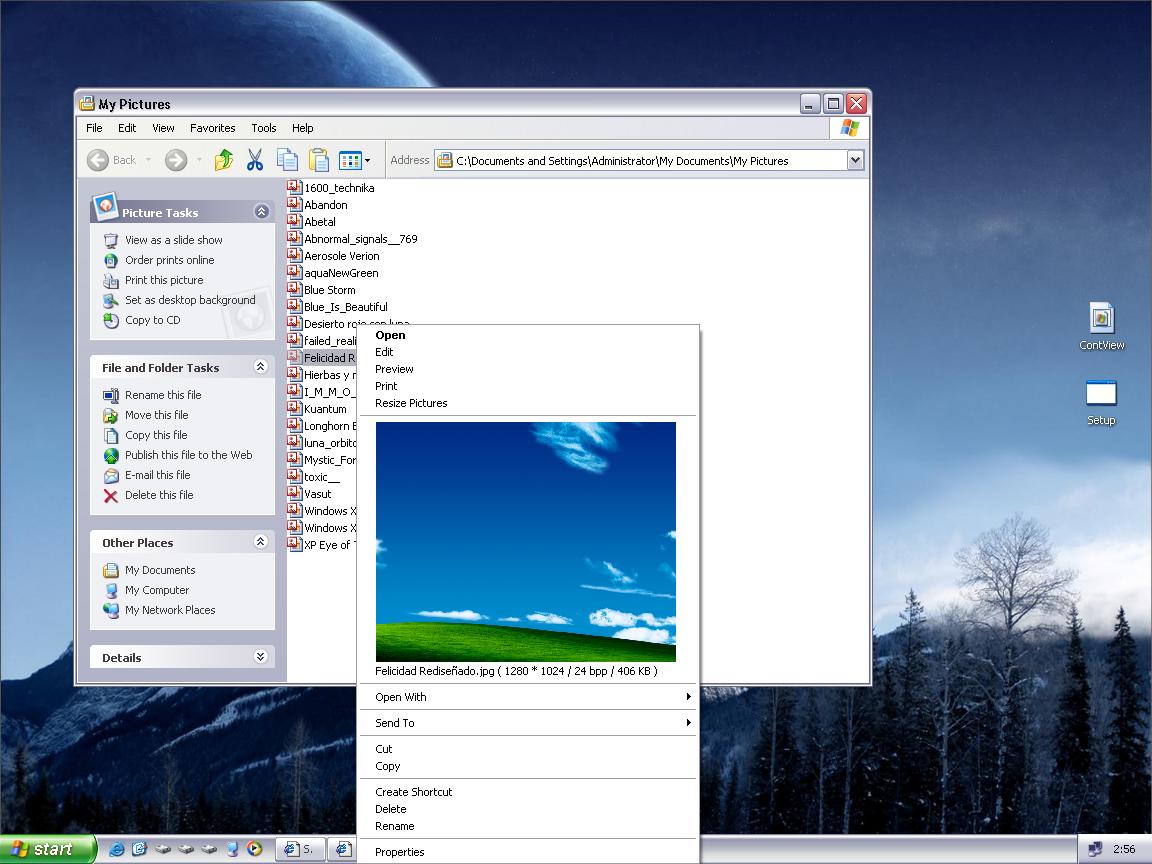Click Set as desktop background
This screenshot has width=1152, height=864.
coord(190,300)
